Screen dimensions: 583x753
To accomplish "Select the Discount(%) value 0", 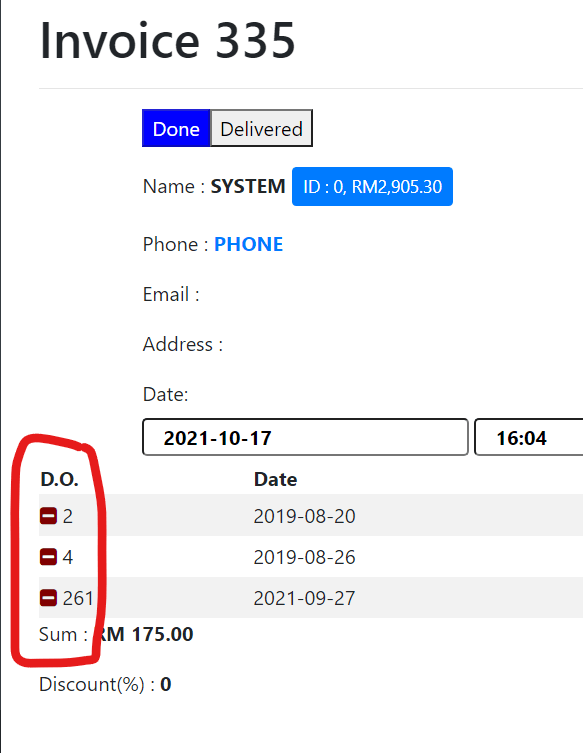I will 166,684.
